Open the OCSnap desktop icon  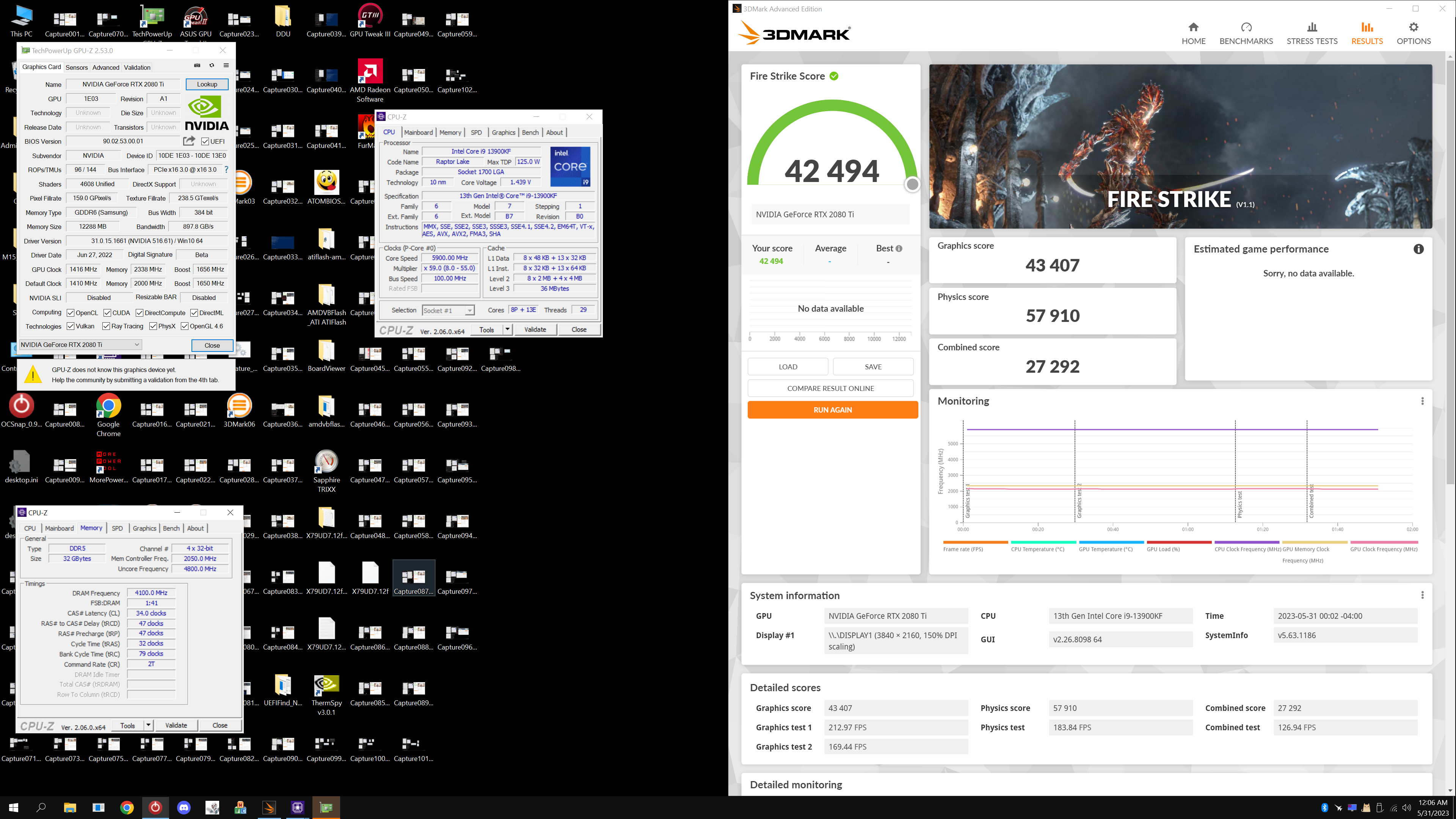22,411
